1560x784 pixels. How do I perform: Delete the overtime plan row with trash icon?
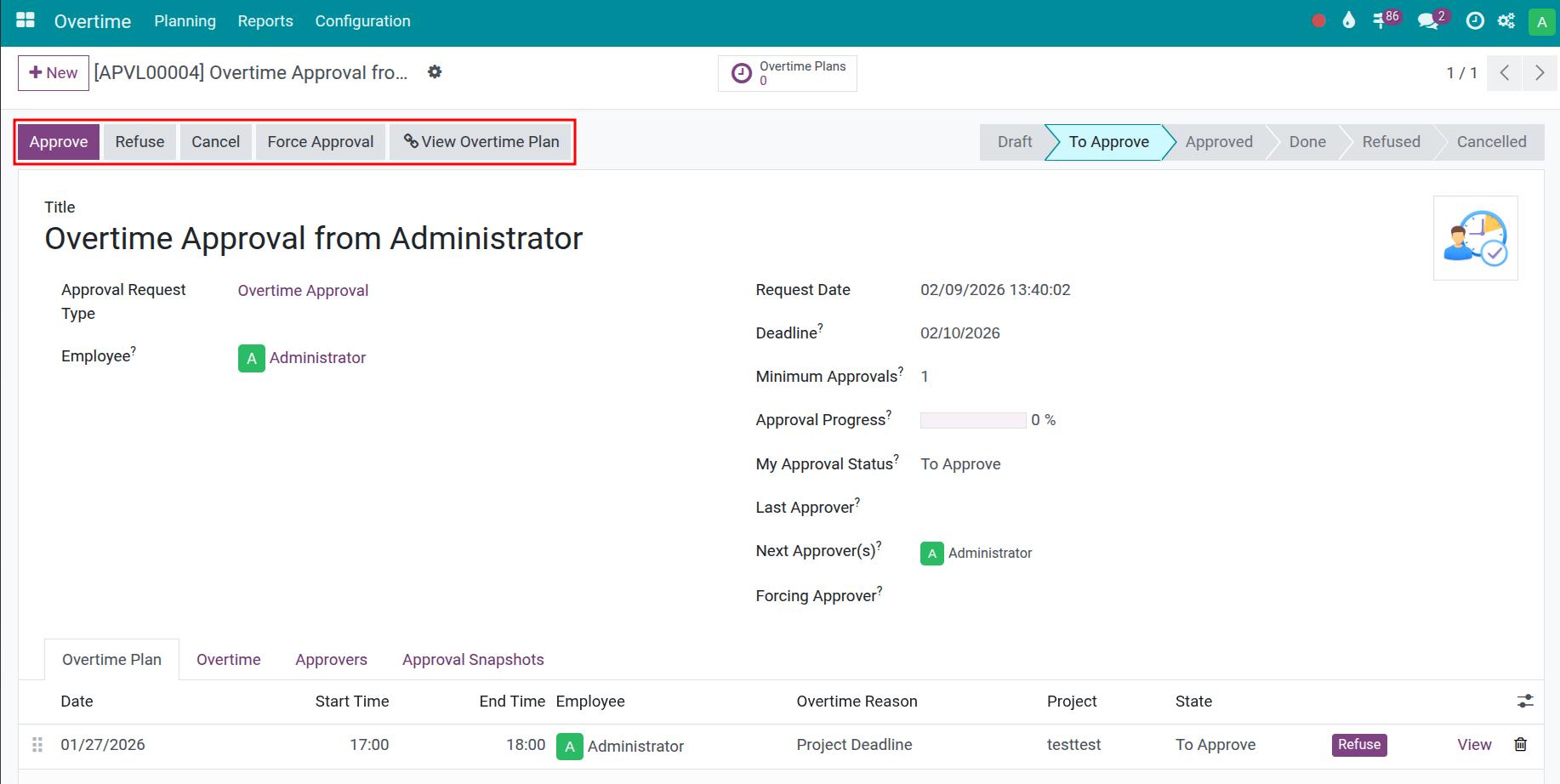1520,745
